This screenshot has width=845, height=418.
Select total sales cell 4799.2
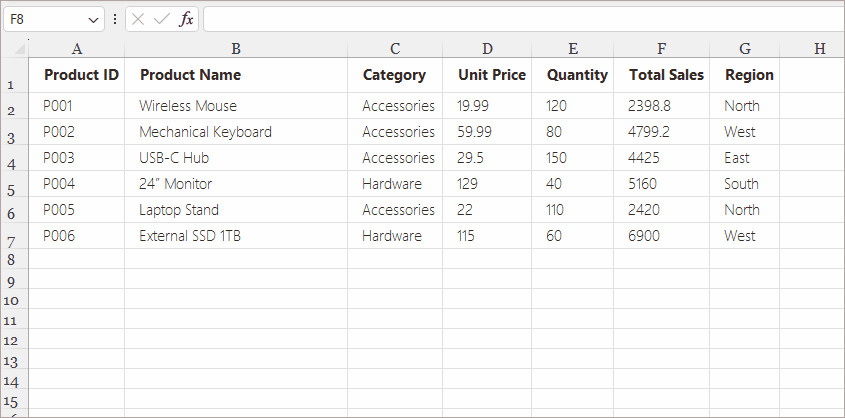[662, 131]
